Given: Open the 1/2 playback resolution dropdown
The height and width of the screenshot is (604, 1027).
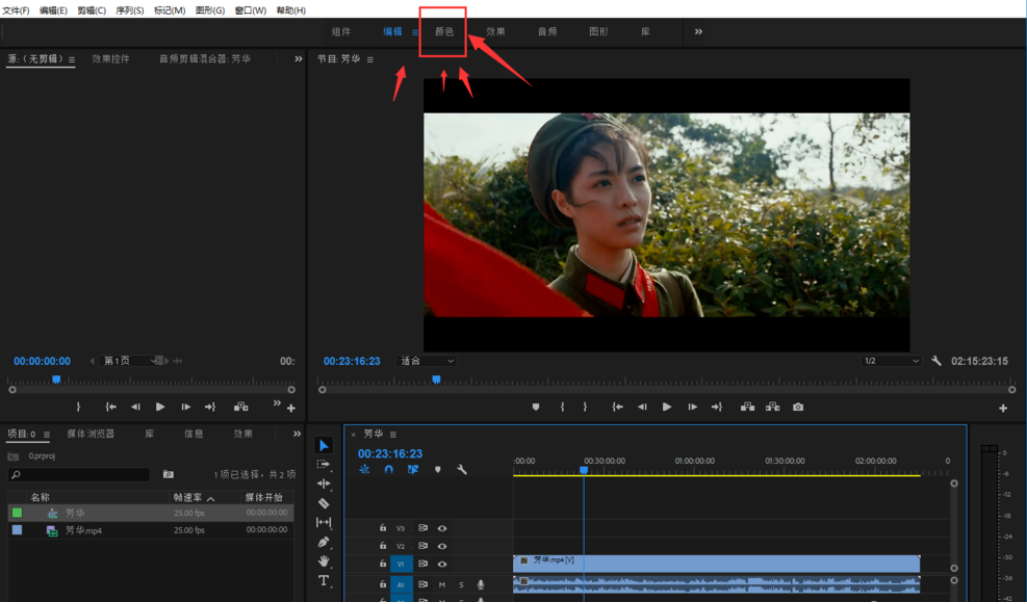Looking at the screenshot, I should (x=889, y=360).
